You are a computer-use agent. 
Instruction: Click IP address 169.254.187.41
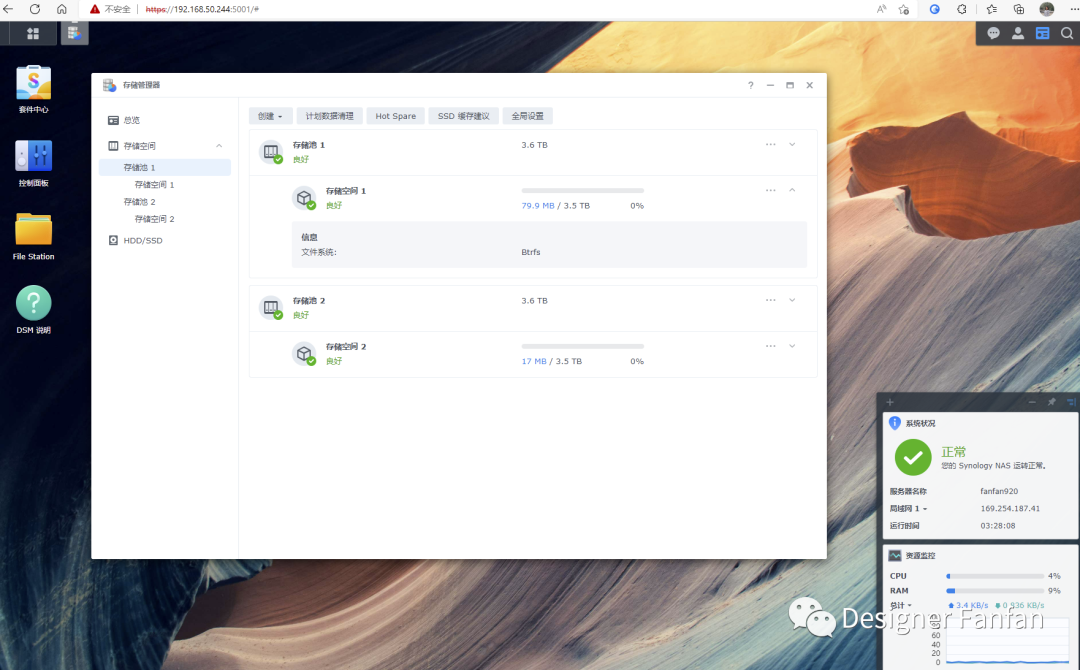pyautogui.click(x=1010, y=508)
